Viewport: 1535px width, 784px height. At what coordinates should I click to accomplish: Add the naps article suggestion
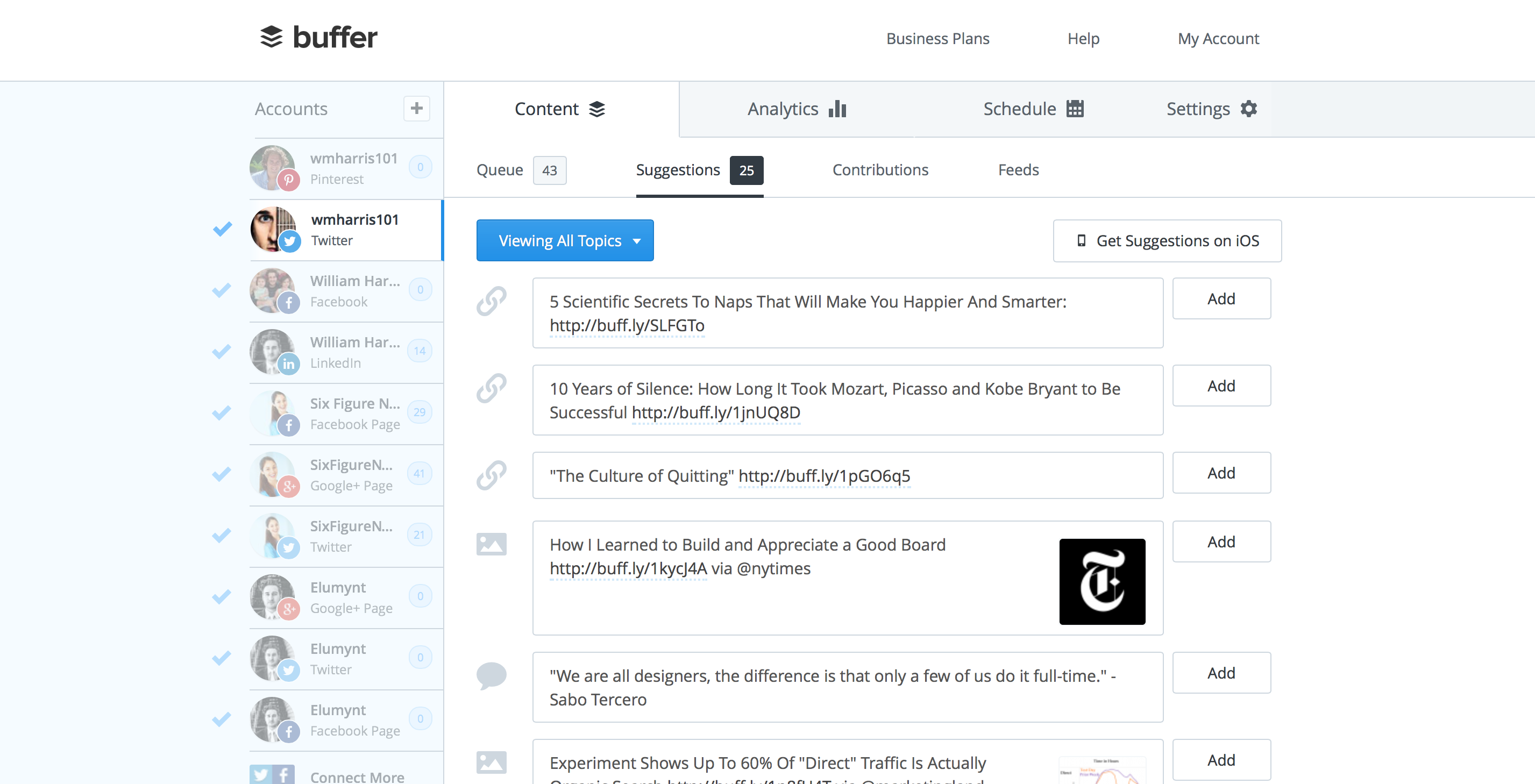tap(1221, 298)
